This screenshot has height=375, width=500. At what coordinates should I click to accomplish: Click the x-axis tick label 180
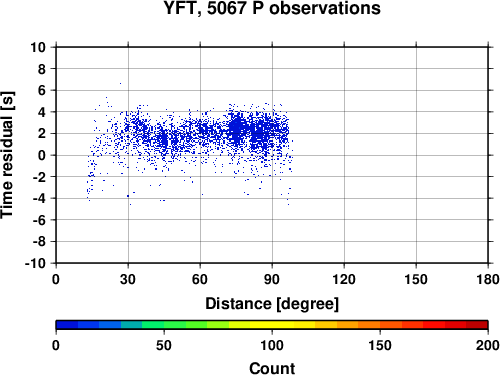point(488,279)
